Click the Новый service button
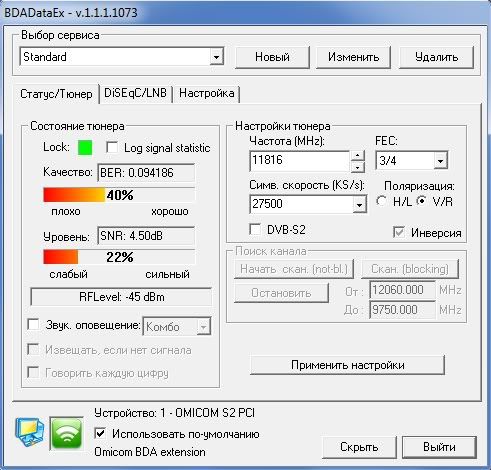The width and height of the screenshot is (491, 470). click(272, 57)
